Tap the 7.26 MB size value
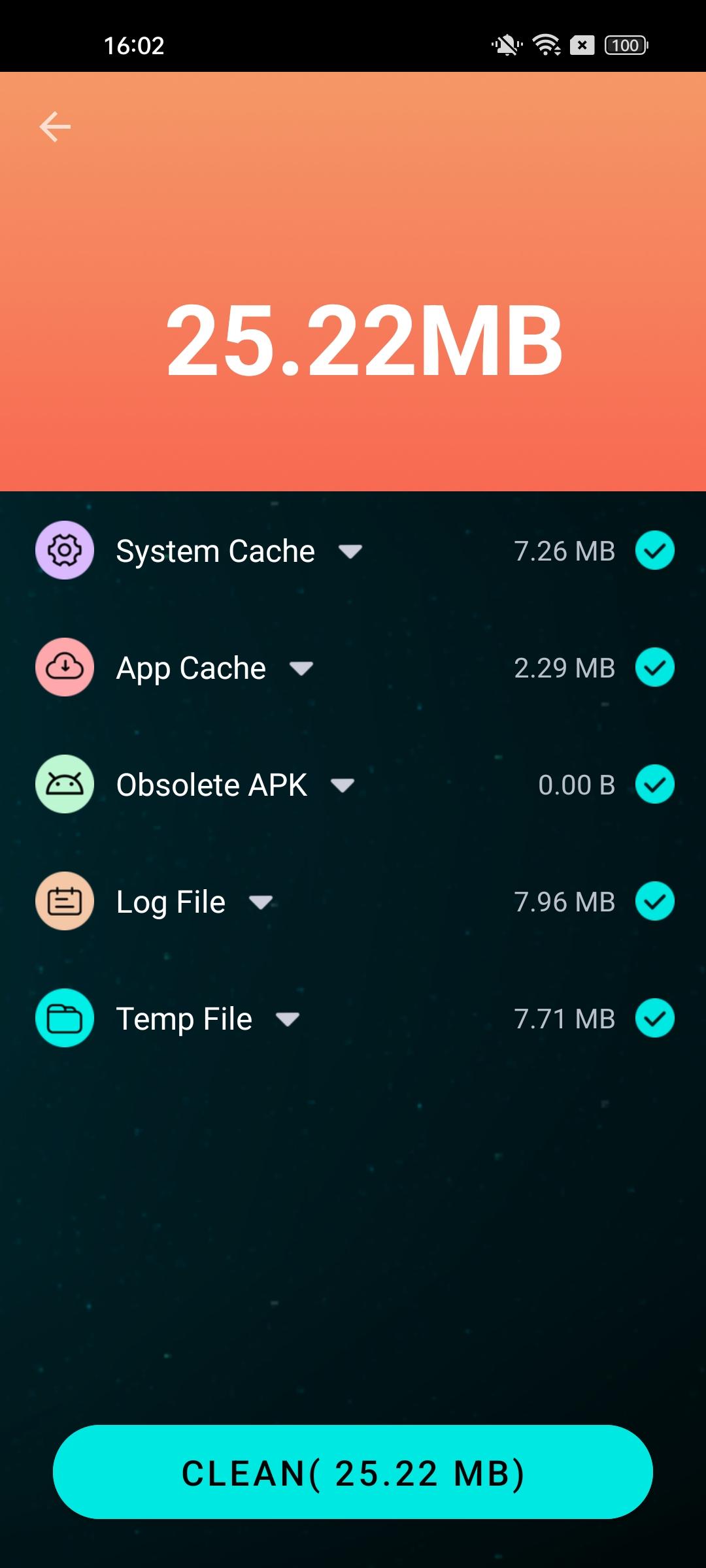This screenshot has width=706, height=1568. pyautogui.click(x=565, y=551)
